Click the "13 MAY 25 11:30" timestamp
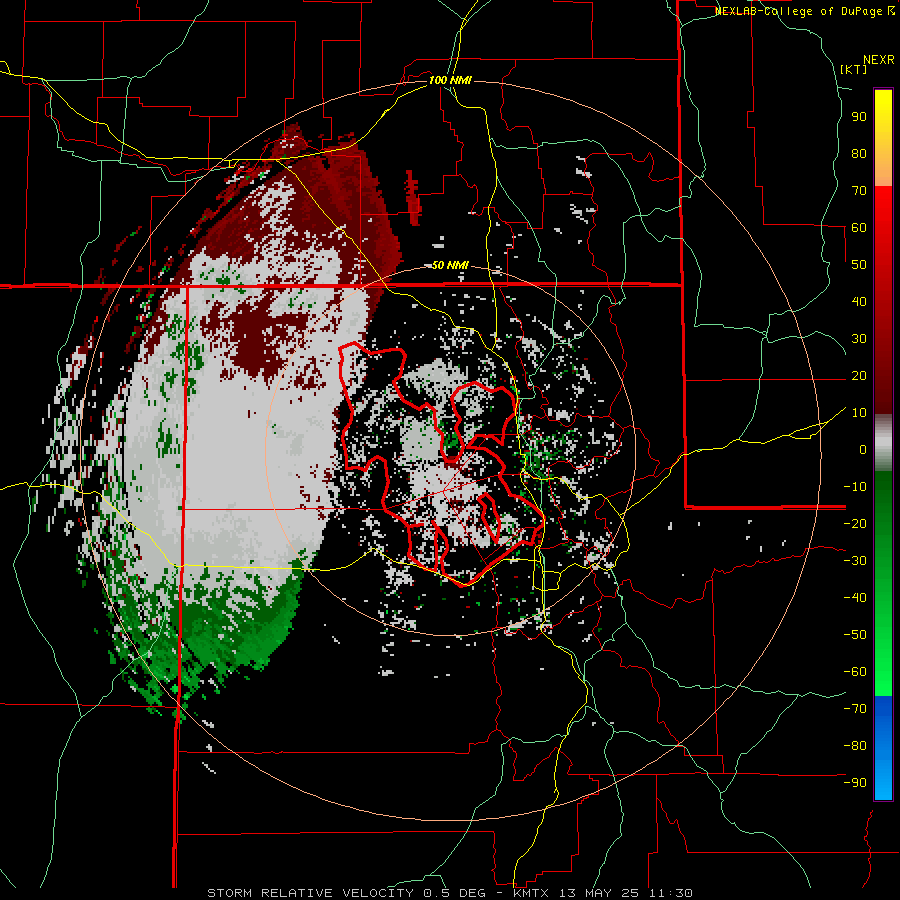This screenshot has width=900, height=900. point(626,893)
